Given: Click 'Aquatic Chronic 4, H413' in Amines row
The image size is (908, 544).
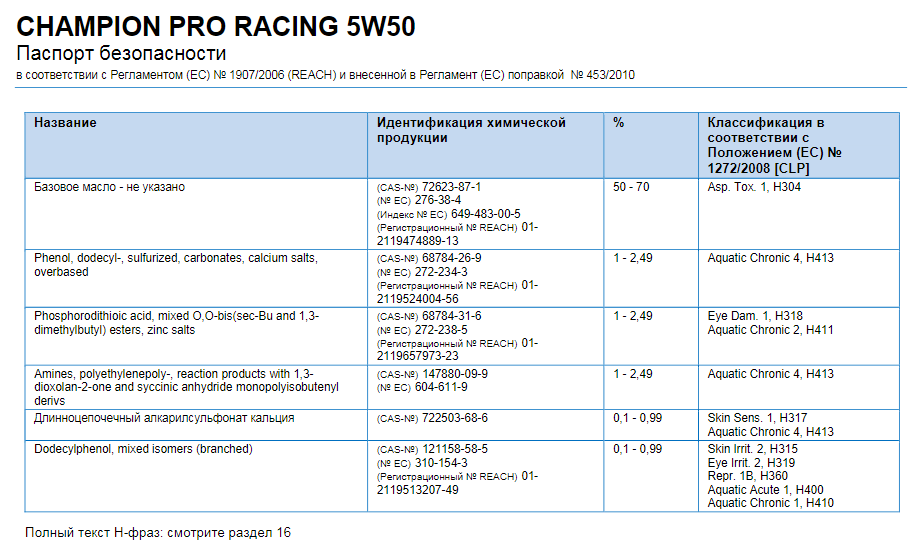Looking at the screenshot, I should click(770, 374).
